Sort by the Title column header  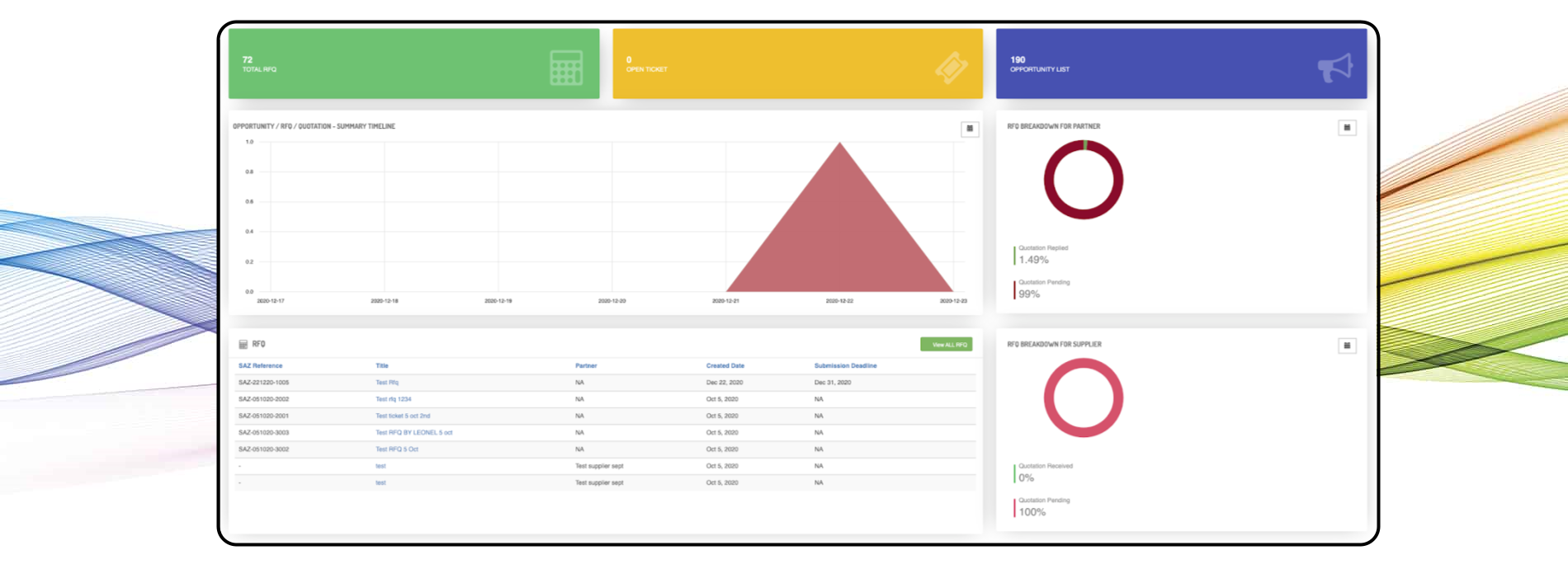point(382,365)
